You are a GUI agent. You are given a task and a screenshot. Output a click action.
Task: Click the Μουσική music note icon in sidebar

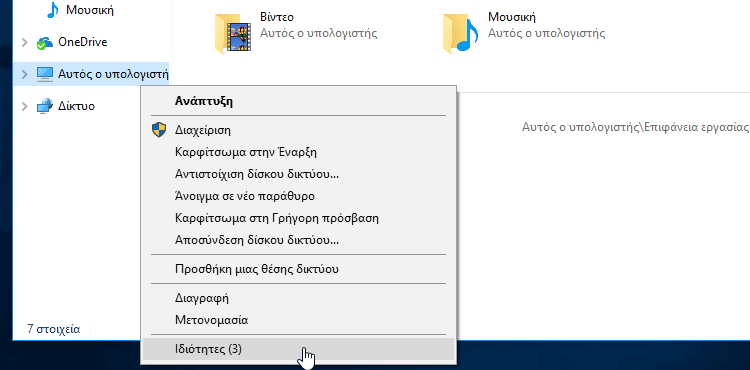pyautogui.click(x=52, y=10)
